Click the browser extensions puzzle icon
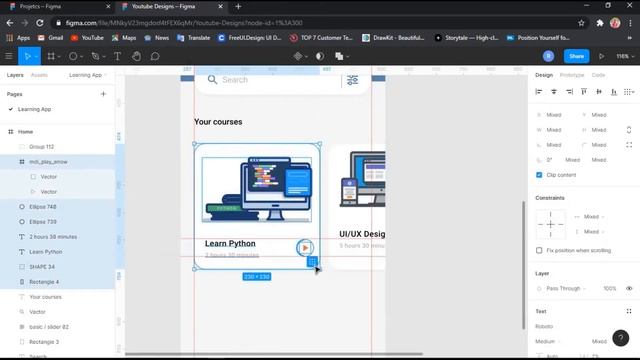The height and width of the screenshot is (360, 640). [600, 23]
